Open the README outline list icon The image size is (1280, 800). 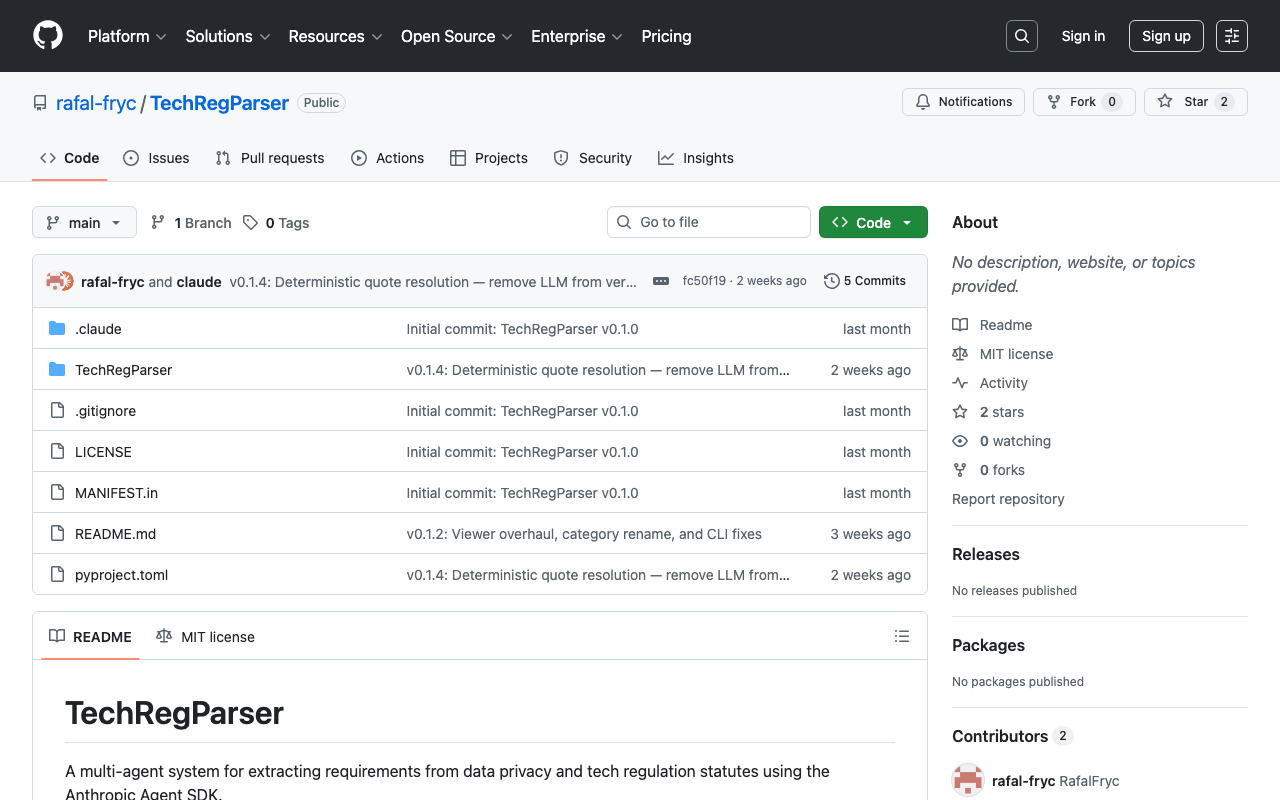902,637
